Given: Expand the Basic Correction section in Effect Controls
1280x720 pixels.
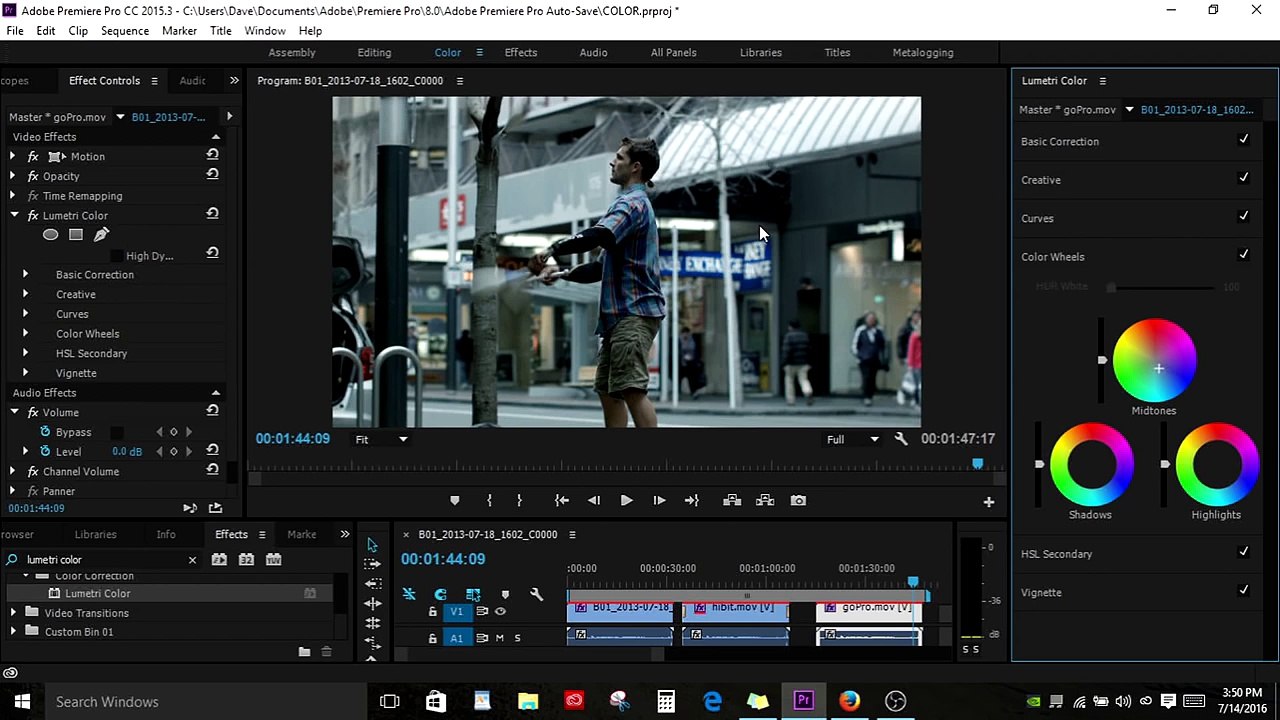Looking at the screenshot, I should coord(26,274).
